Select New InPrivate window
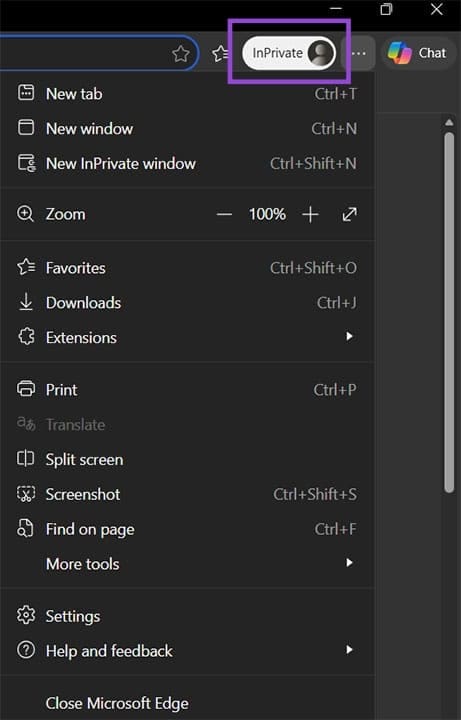 pyautogui.click(x=186, y=163)
